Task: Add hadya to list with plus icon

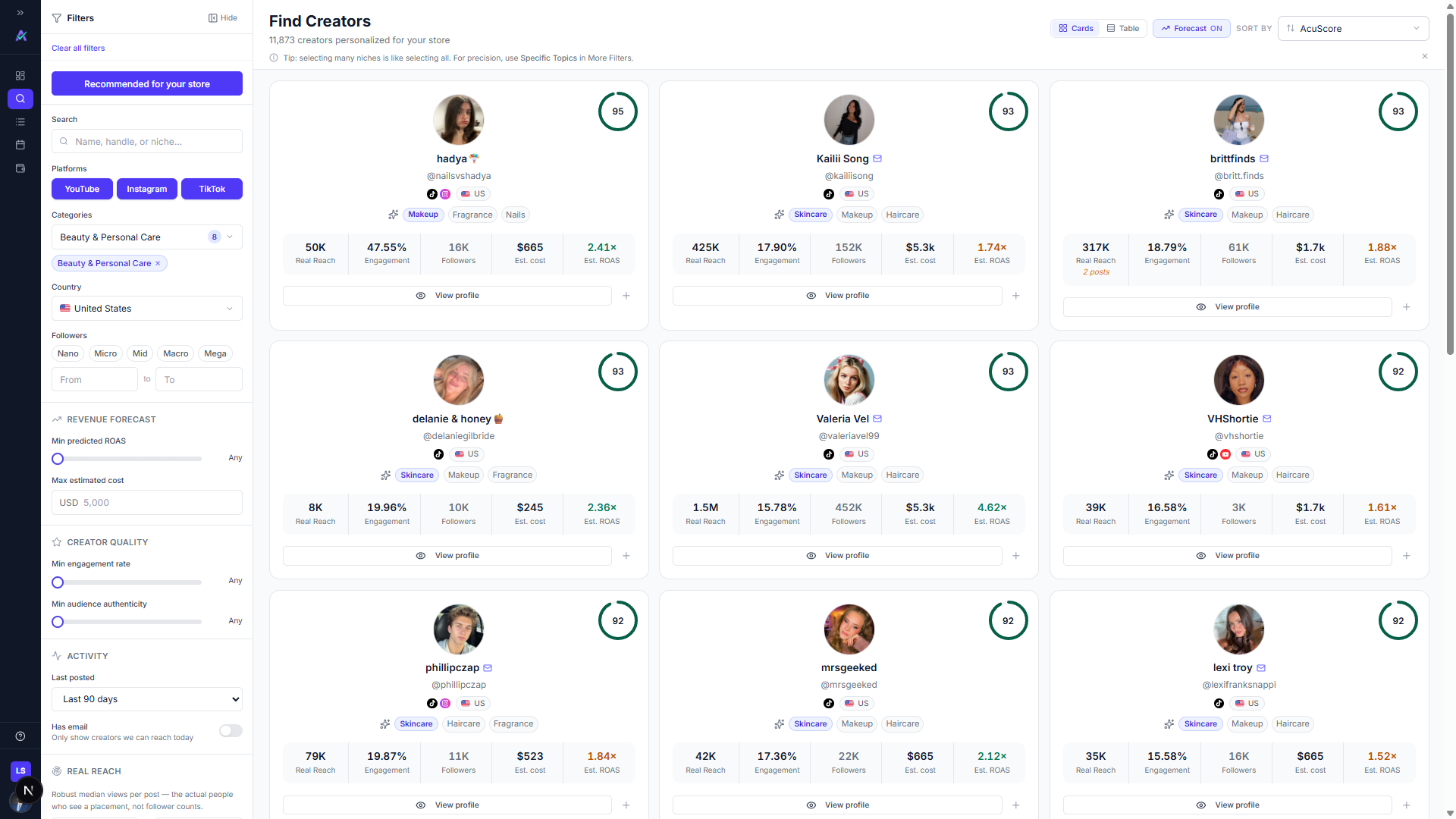Action: click(x=626, y=296)
